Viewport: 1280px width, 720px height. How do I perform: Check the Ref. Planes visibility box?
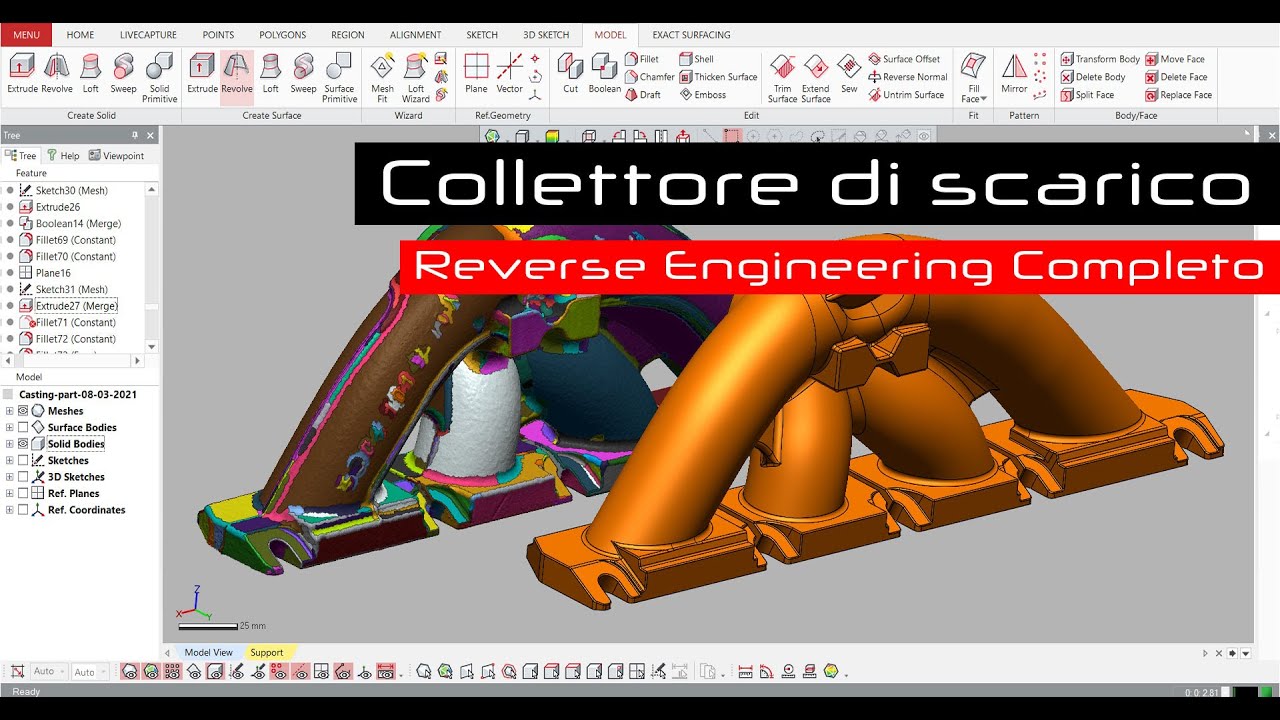click(23, 493)
